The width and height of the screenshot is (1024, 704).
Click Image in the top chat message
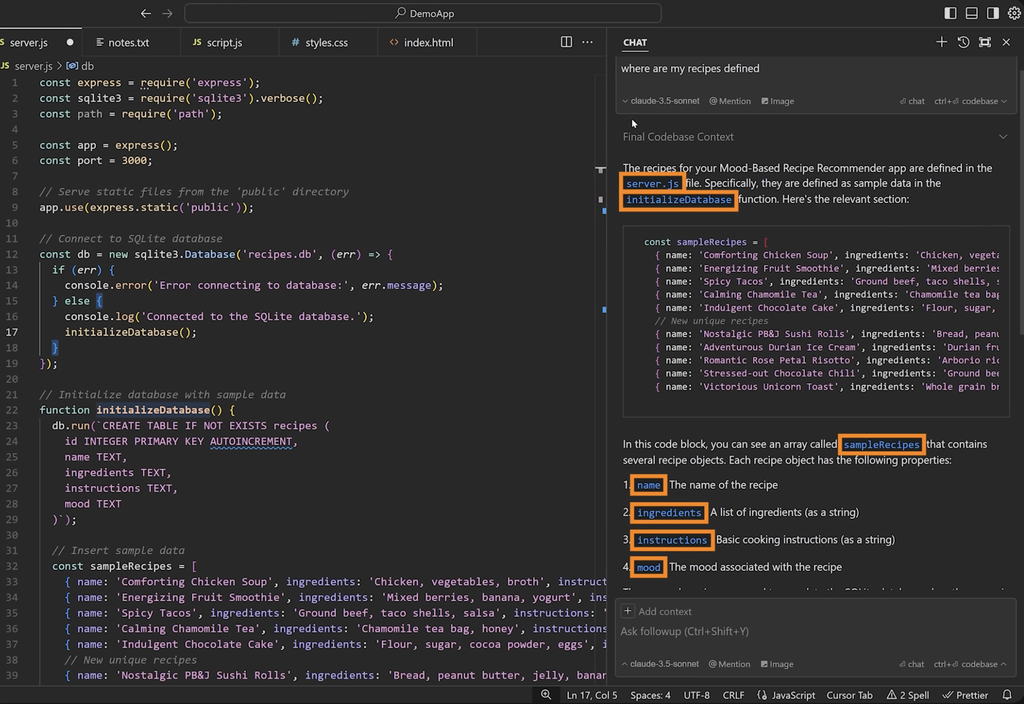(x=778, y=101)
